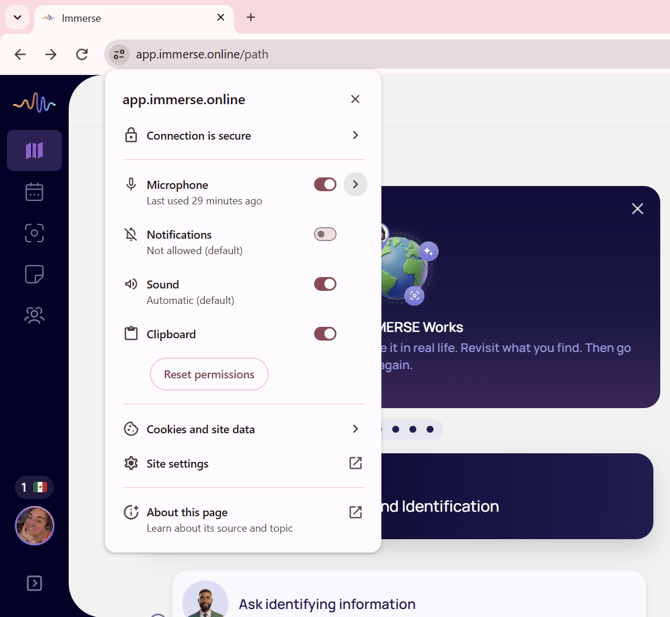Open the tab search dropdown
The height and width of the screenshot is (617, 670).
click(17, 17)
